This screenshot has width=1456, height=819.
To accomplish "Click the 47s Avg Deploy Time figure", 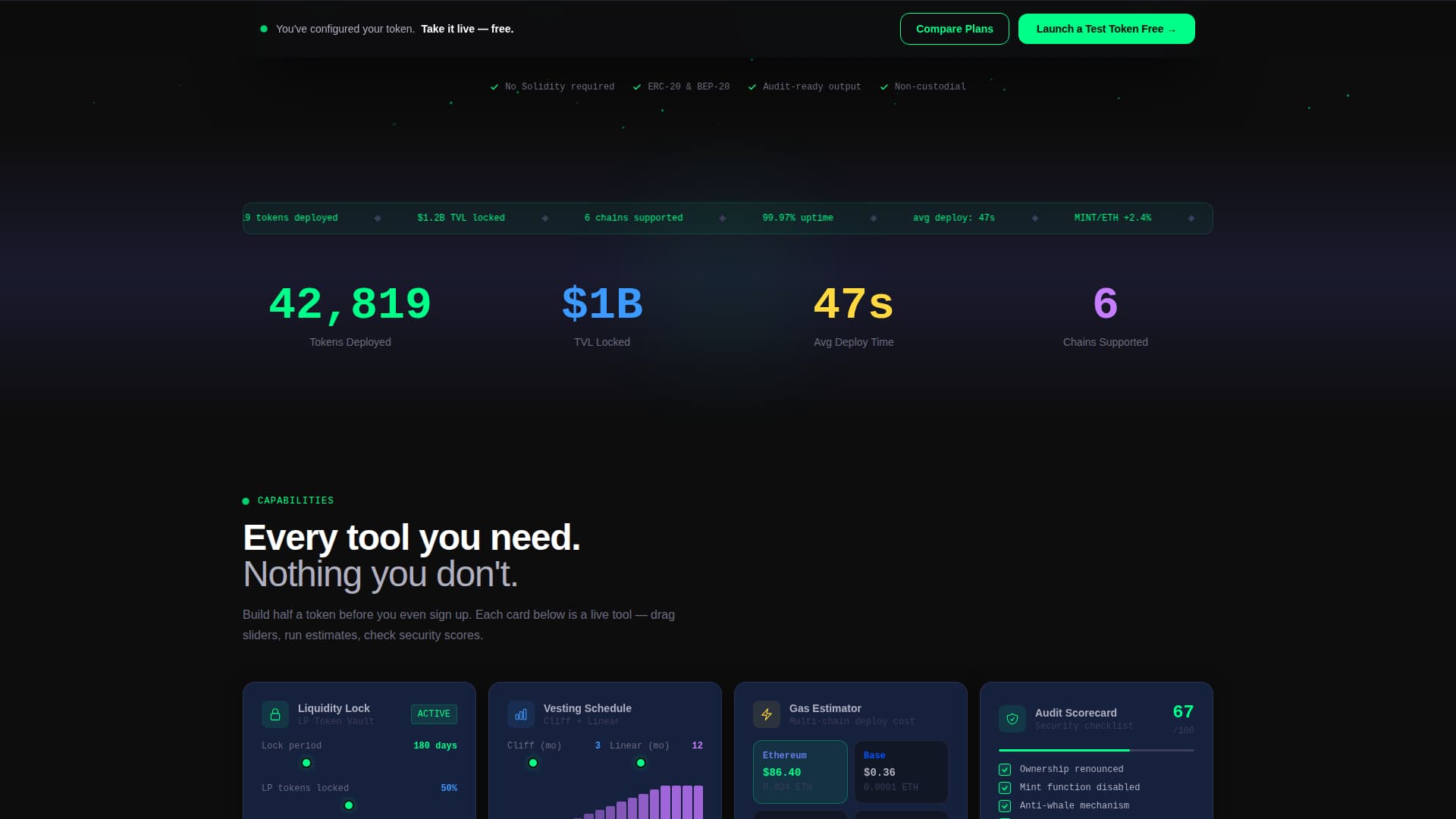I will [x=854, y=304].
